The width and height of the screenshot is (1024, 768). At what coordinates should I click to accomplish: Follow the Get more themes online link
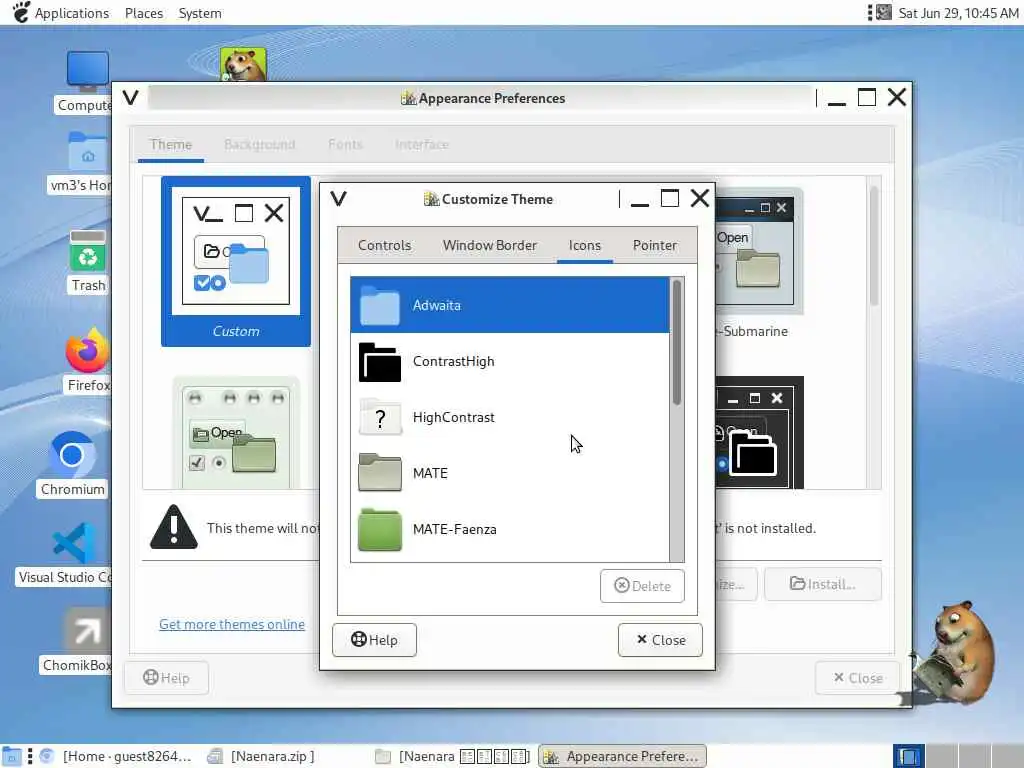[232, 624]
